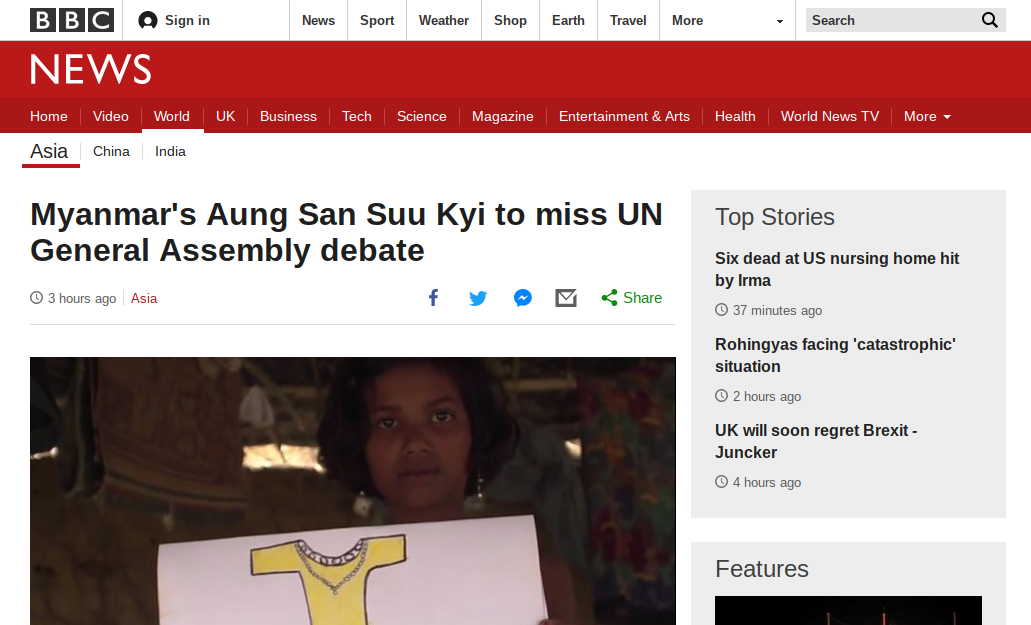Click the search magnifying glass icon

990,20
